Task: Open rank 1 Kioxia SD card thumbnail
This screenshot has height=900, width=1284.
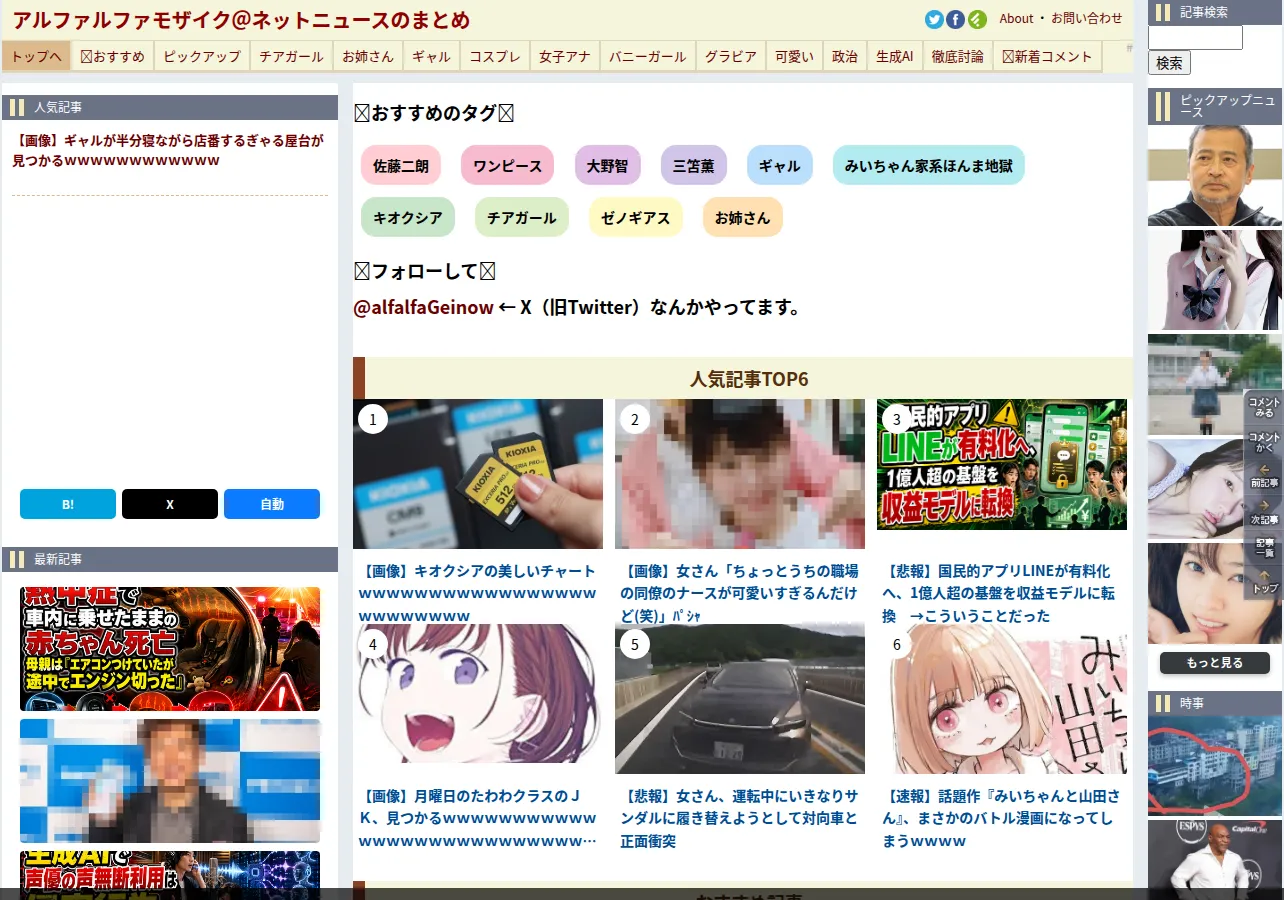Action: coord(478,474)
